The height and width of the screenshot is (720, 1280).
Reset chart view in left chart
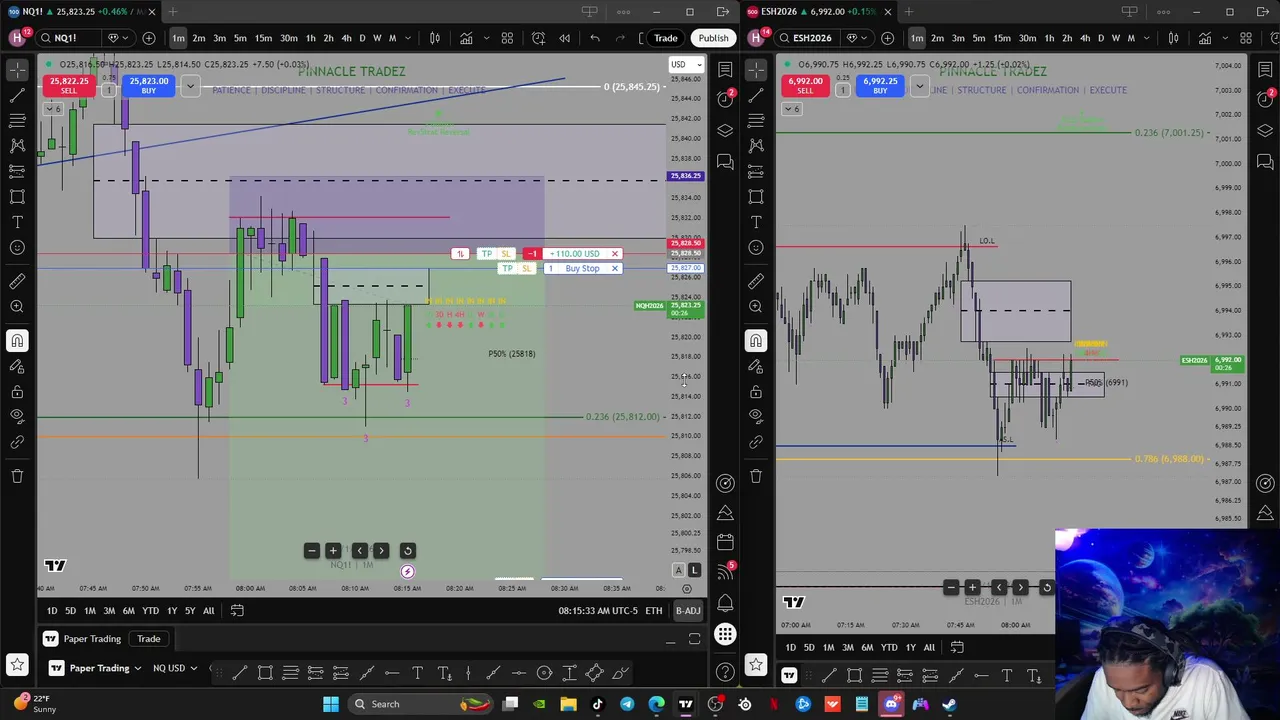tap(407, 551)
